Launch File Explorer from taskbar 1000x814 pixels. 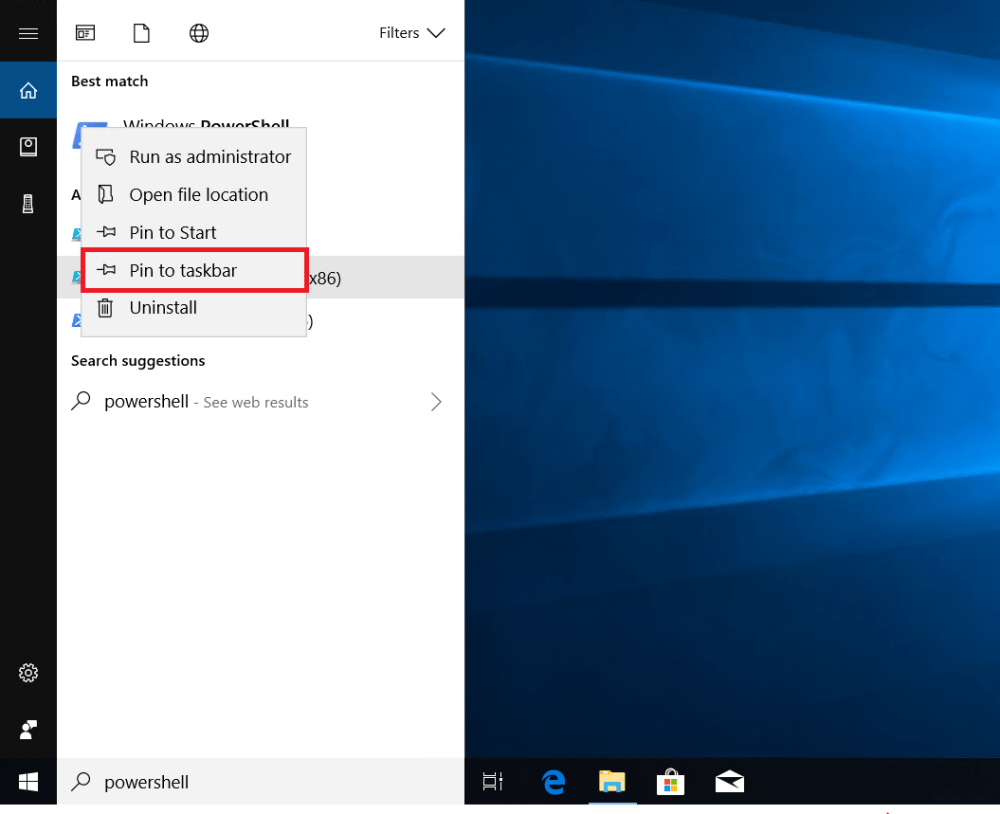pos(612,782)
